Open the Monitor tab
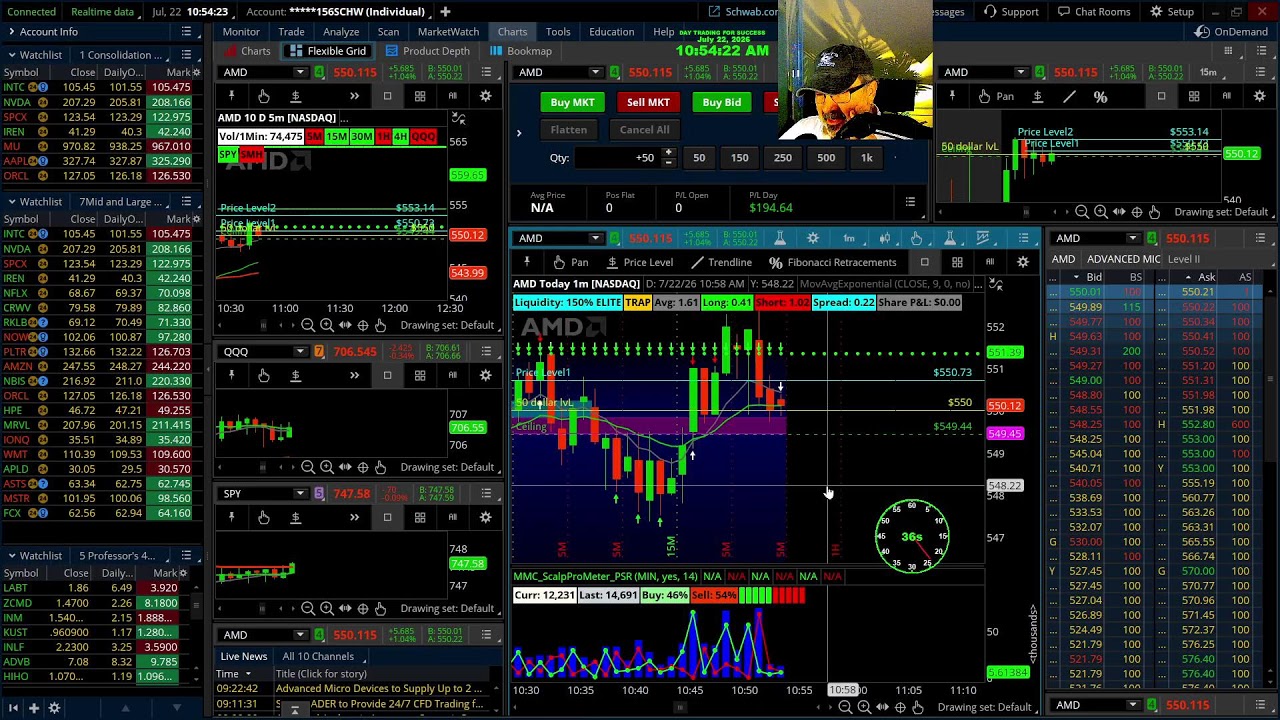The width and height of the screenshot is (1280, 720). tap(241, 31)
